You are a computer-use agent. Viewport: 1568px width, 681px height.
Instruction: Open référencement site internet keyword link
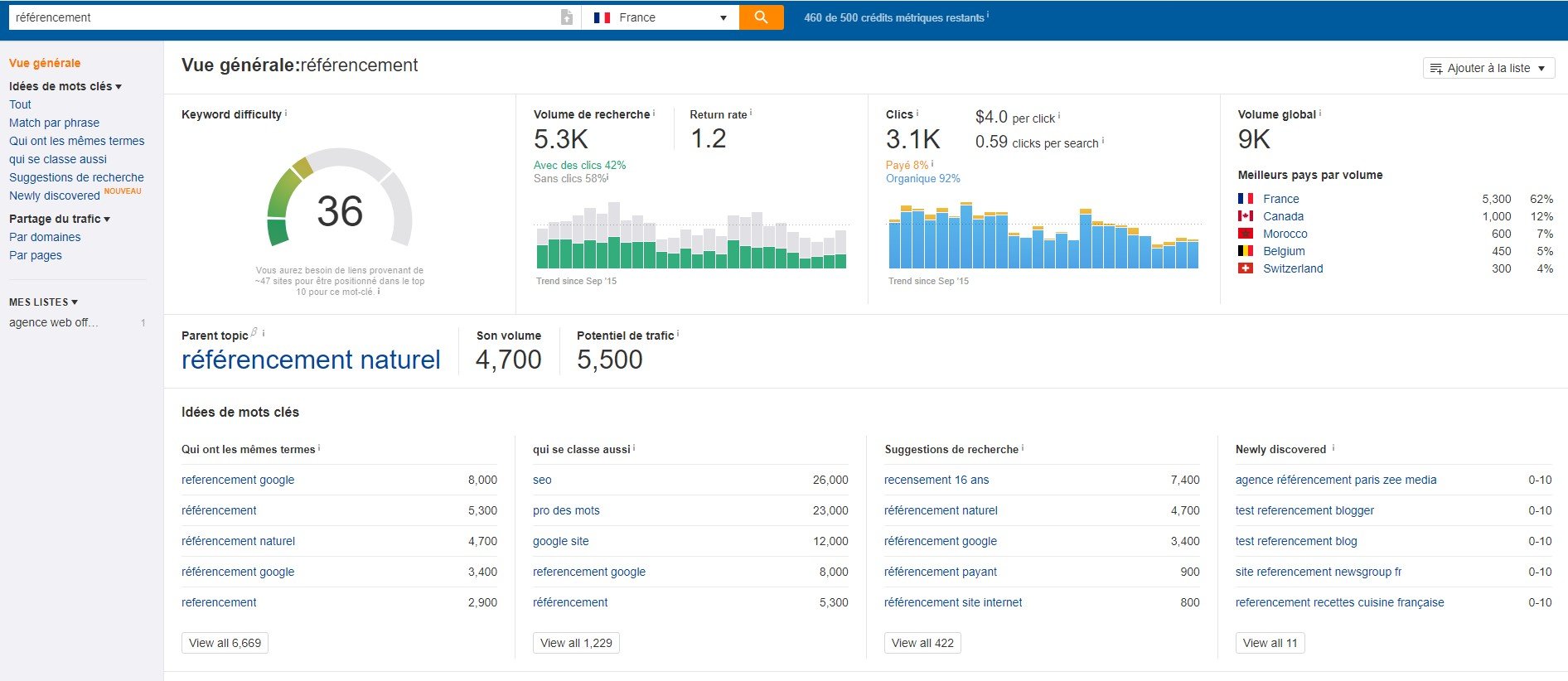[x=953, y=602]
